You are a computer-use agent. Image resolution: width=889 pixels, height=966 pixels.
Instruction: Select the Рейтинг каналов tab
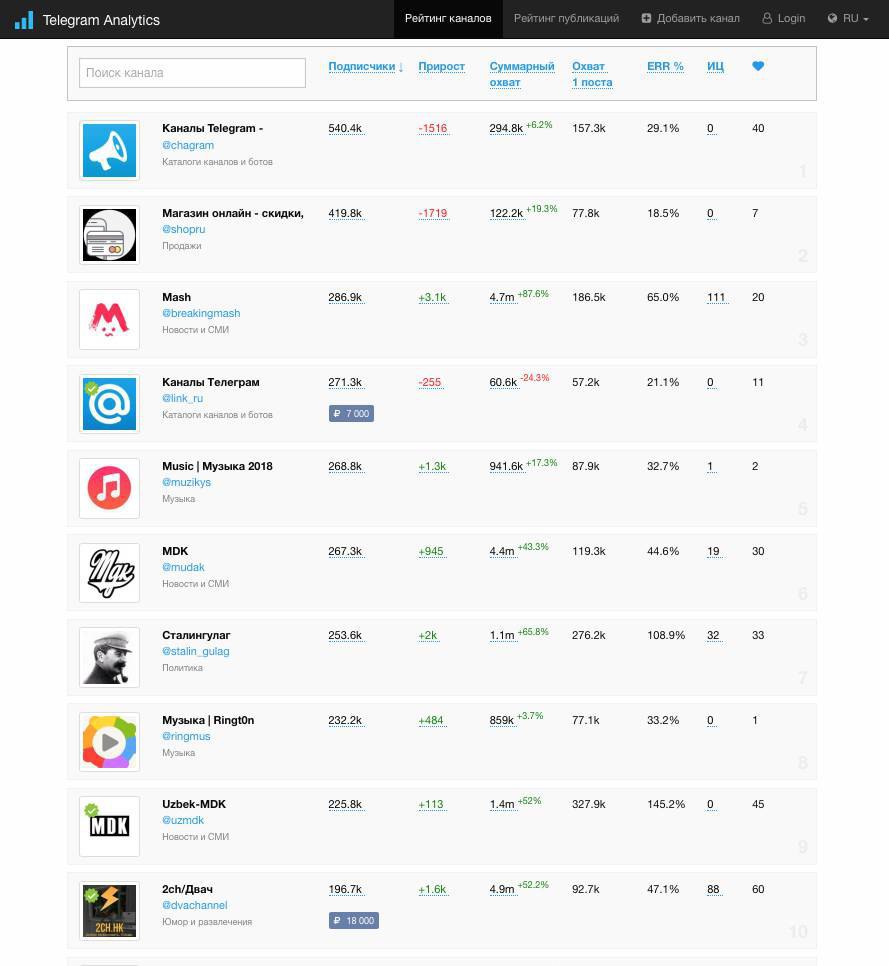tap(448, 18)
